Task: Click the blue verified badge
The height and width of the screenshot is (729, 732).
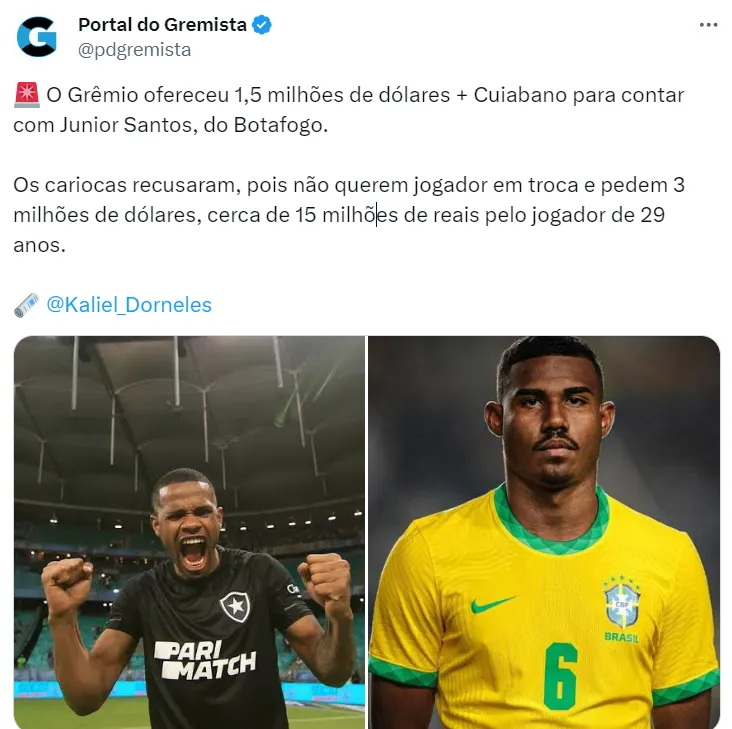Action: pyautogui.click(x=262, y=25)
